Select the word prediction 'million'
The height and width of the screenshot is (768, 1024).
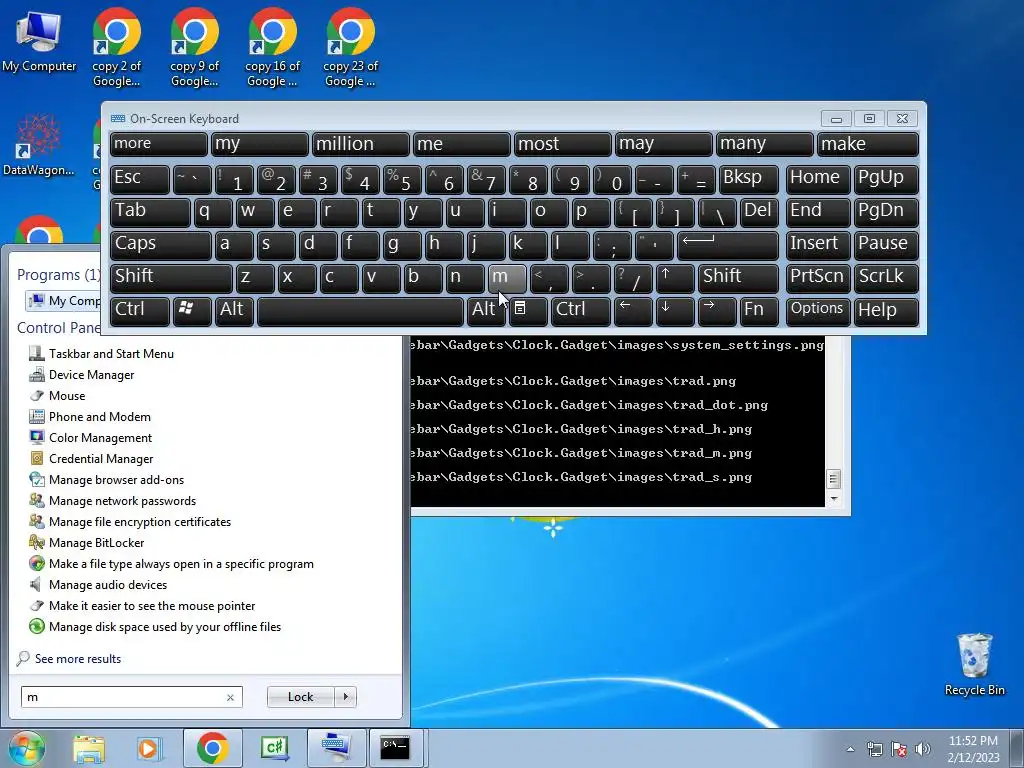360,144
